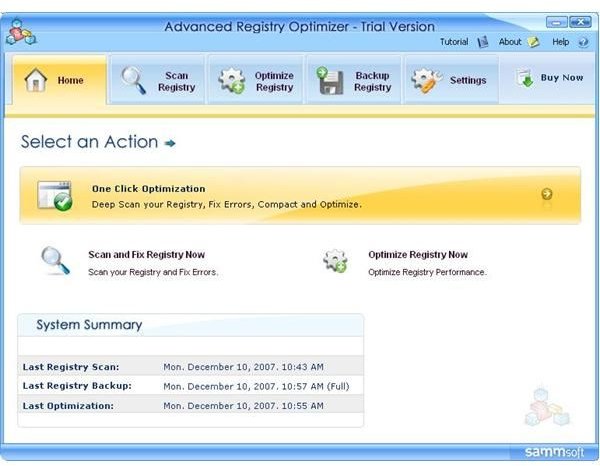This screenshot has width=600, height=466.
Task: Click the About notepad icon
Action: [x=533, y=42]
